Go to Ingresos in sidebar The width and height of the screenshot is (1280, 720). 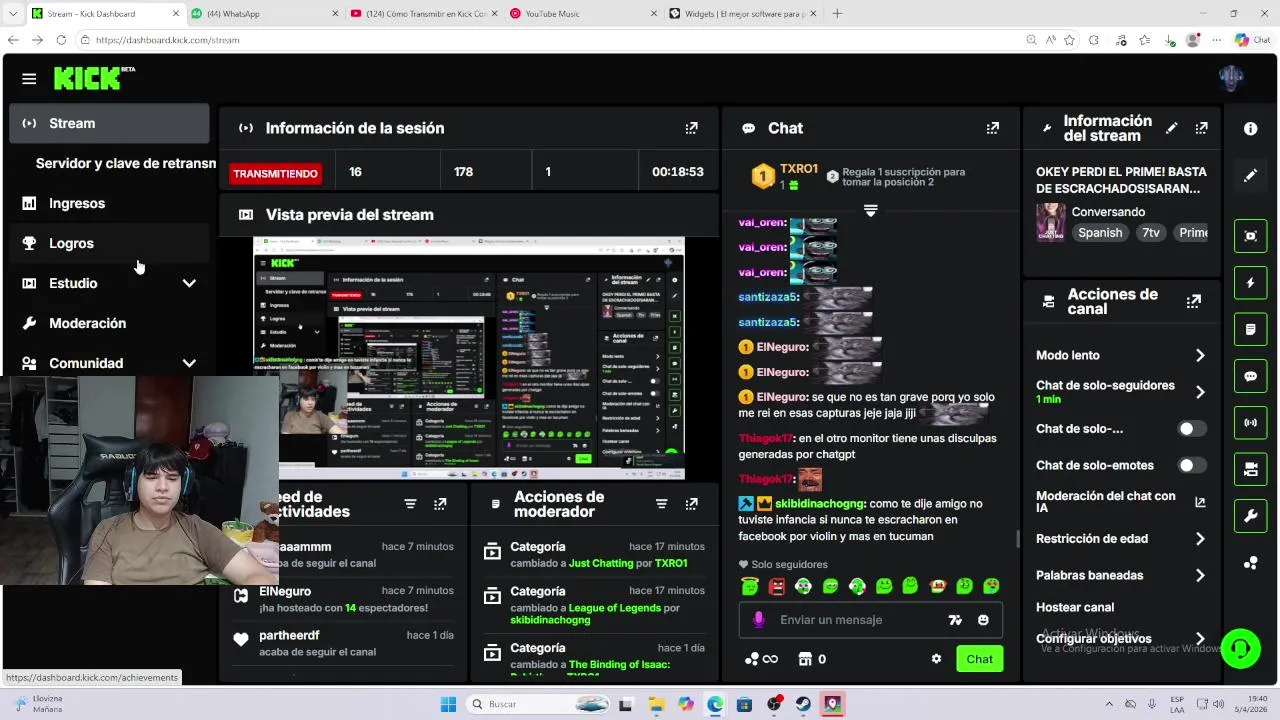[x=110, y=203]
